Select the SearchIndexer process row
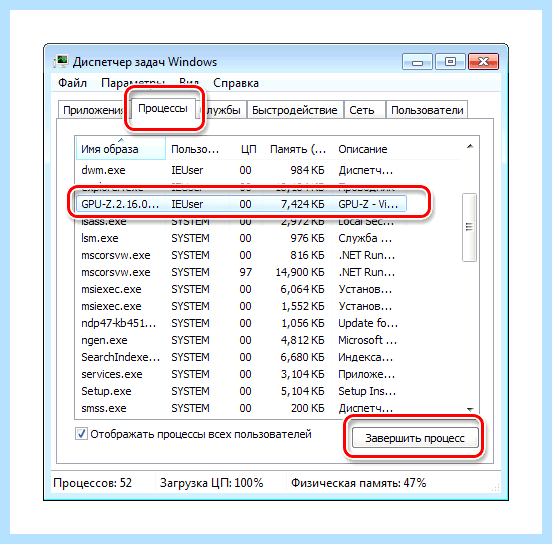 (x=241, y=357)
